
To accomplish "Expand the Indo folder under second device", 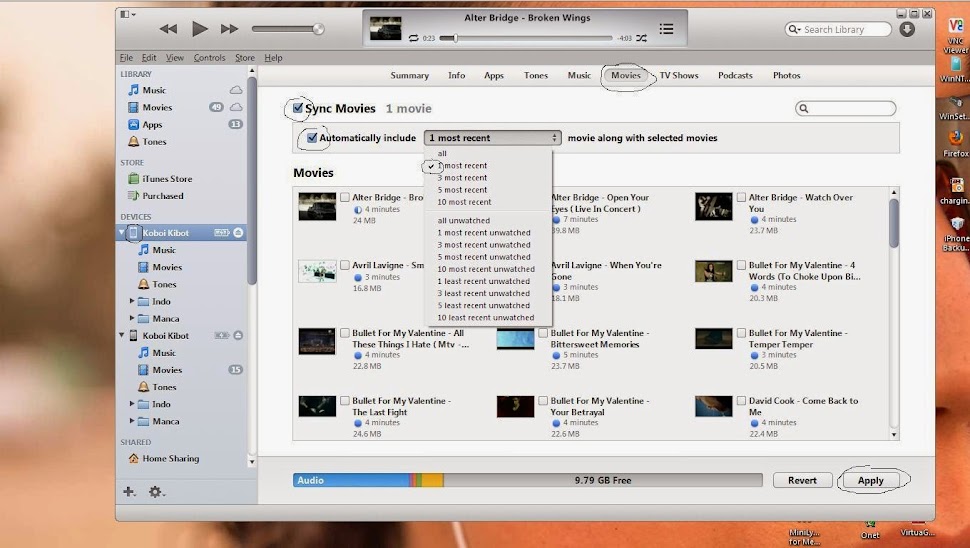I will (132, 404).
